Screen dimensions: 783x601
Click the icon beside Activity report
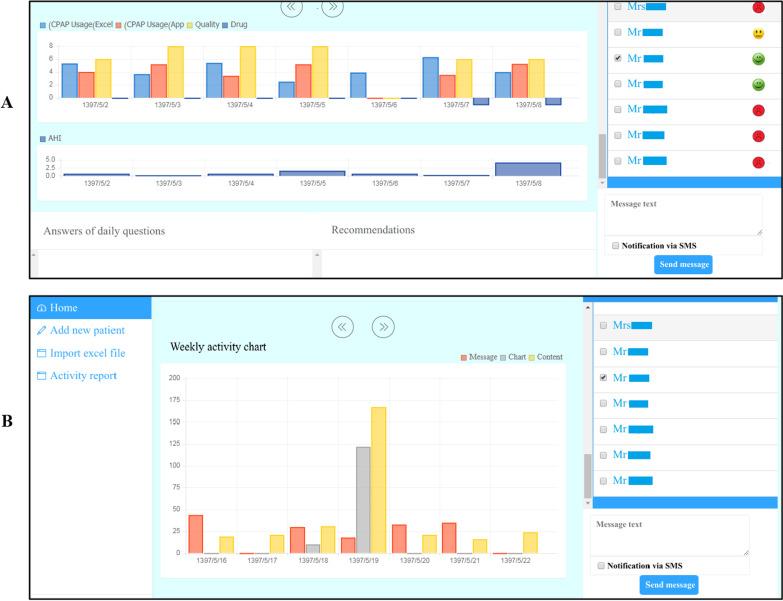tap(41, 376)
